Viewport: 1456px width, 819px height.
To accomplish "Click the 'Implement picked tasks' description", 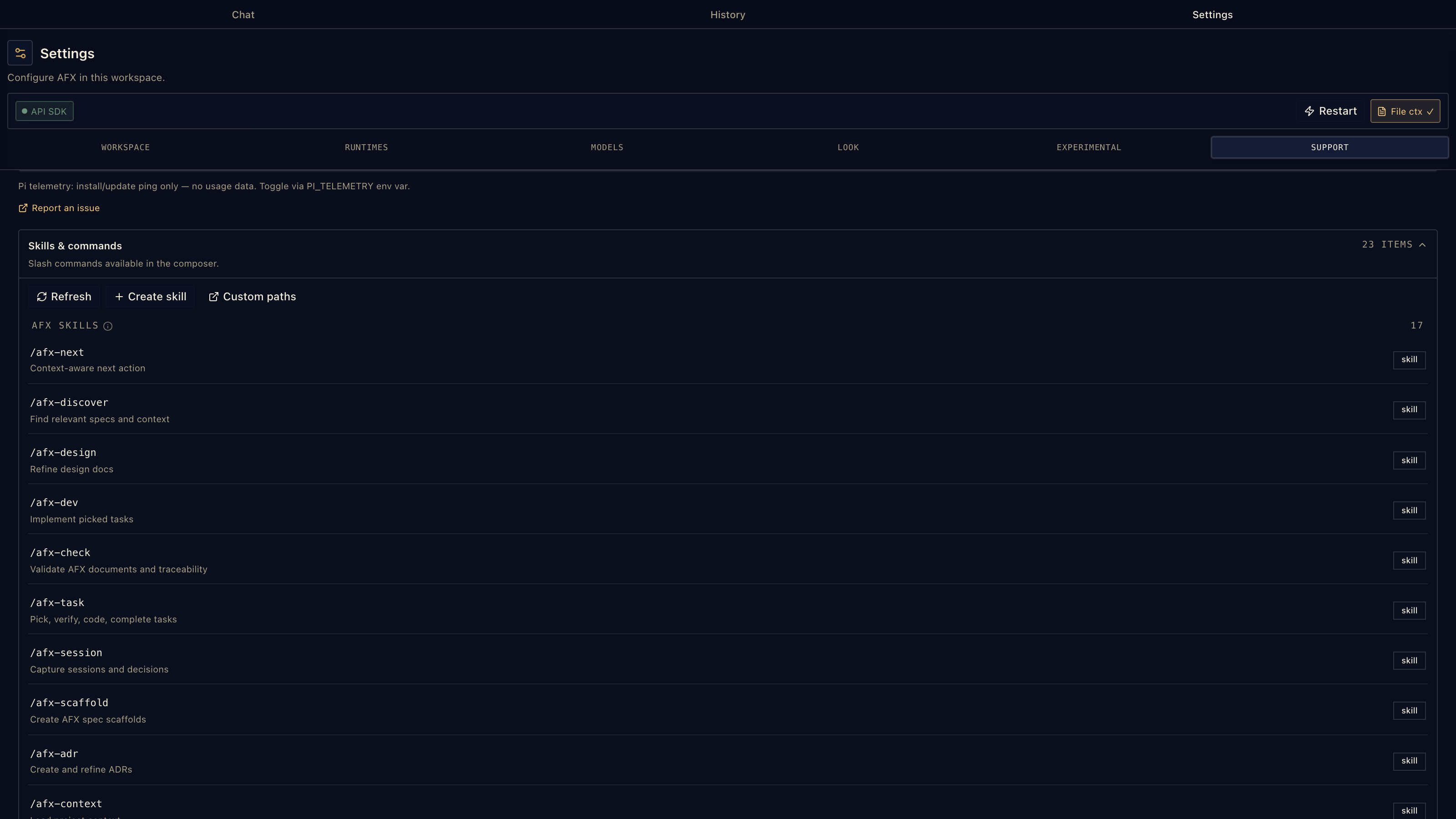I will tap(81, 520).
